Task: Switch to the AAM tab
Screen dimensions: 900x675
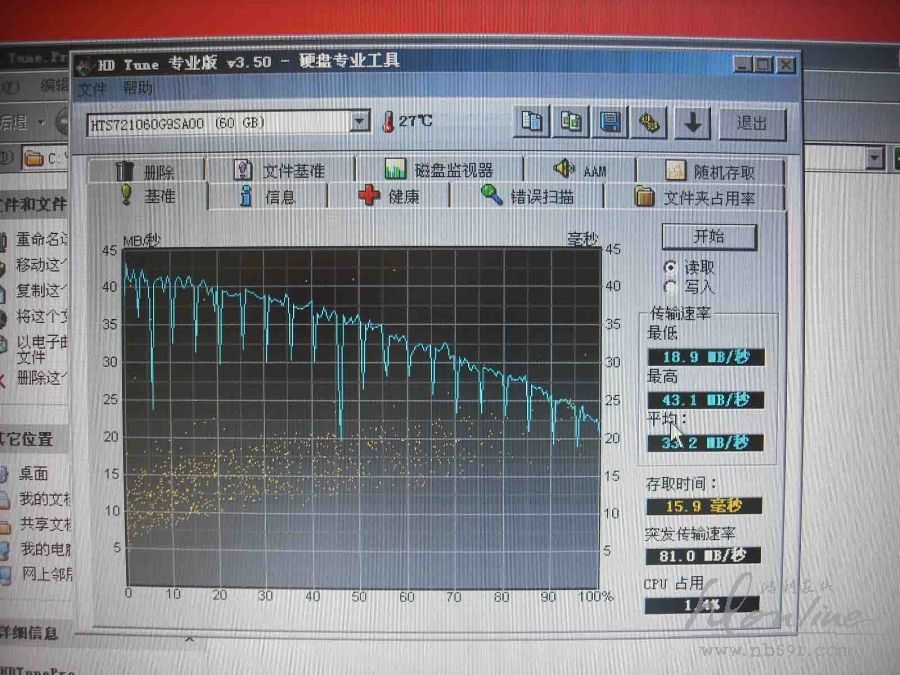Action: (x=580, y=170)
